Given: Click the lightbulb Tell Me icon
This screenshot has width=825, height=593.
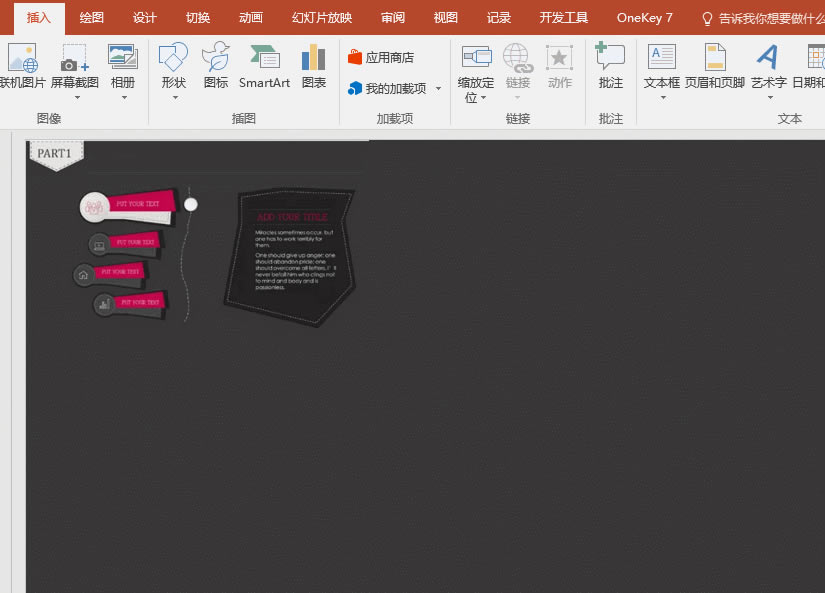Looking at the screenshot, I should [707, 19].
